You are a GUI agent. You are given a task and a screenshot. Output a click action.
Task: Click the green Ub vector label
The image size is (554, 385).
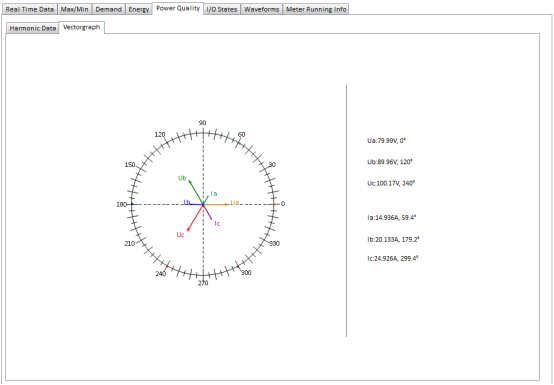pyautogui.click(x=182, y=178)
